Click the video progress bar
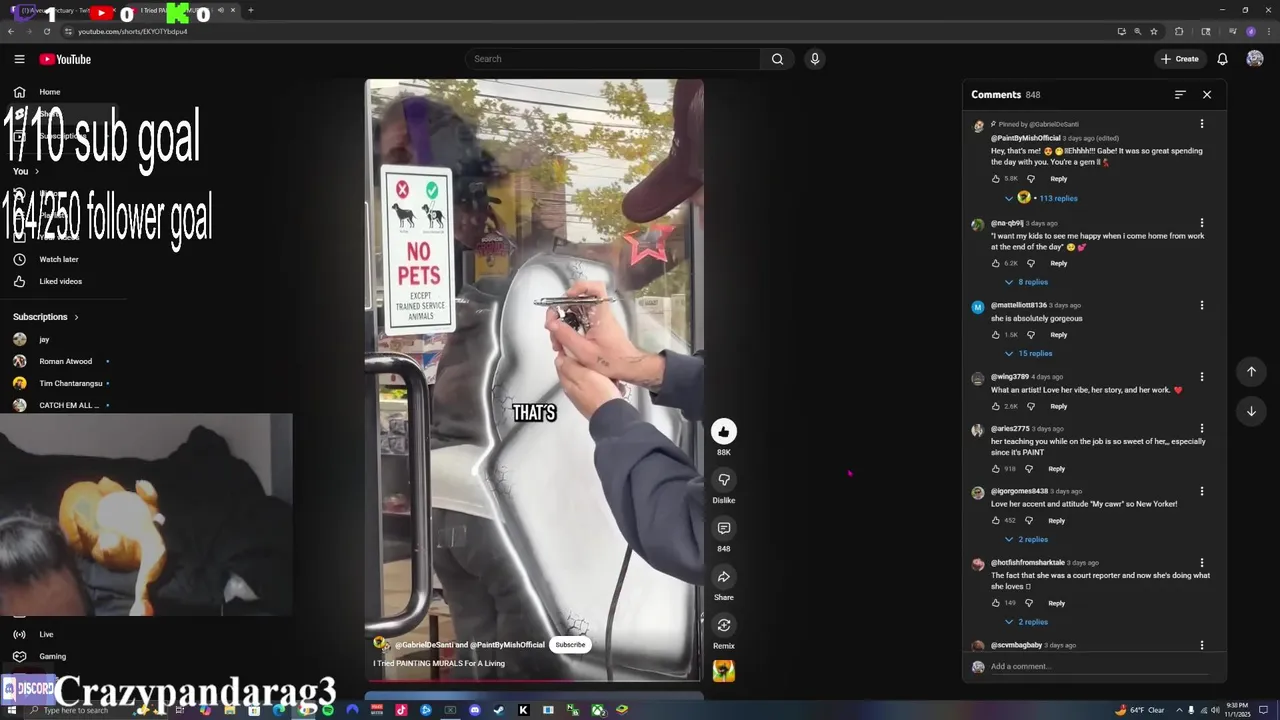1280x720 pixels. 534,681
